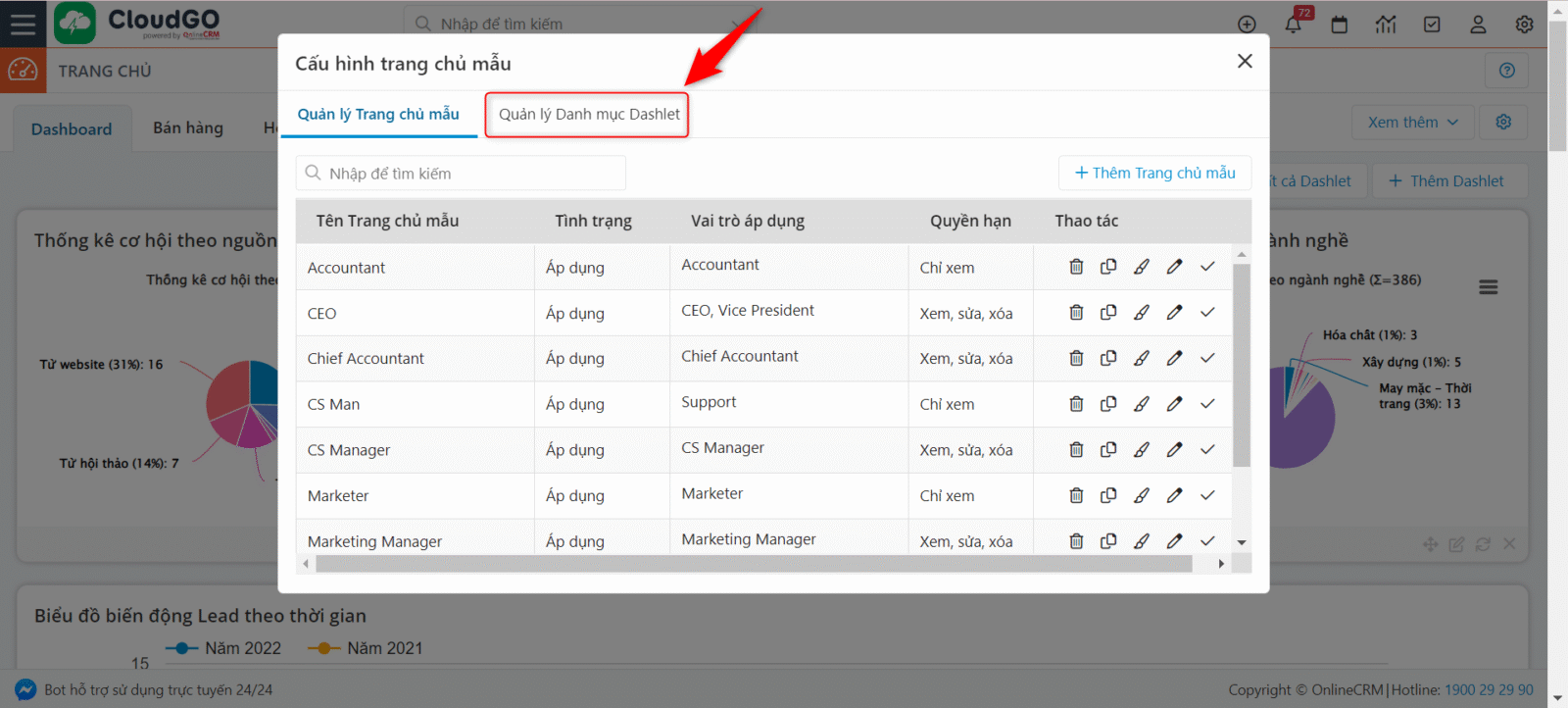Screen dimensions: 1568x708
Task: Edit the CS Man template with the pencil icon
Action: point(1174,404)
